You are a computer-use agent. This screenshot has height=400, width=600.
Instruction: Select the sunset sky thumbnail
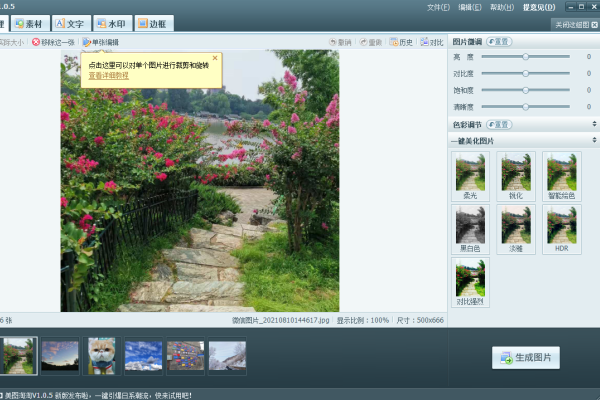60,356
